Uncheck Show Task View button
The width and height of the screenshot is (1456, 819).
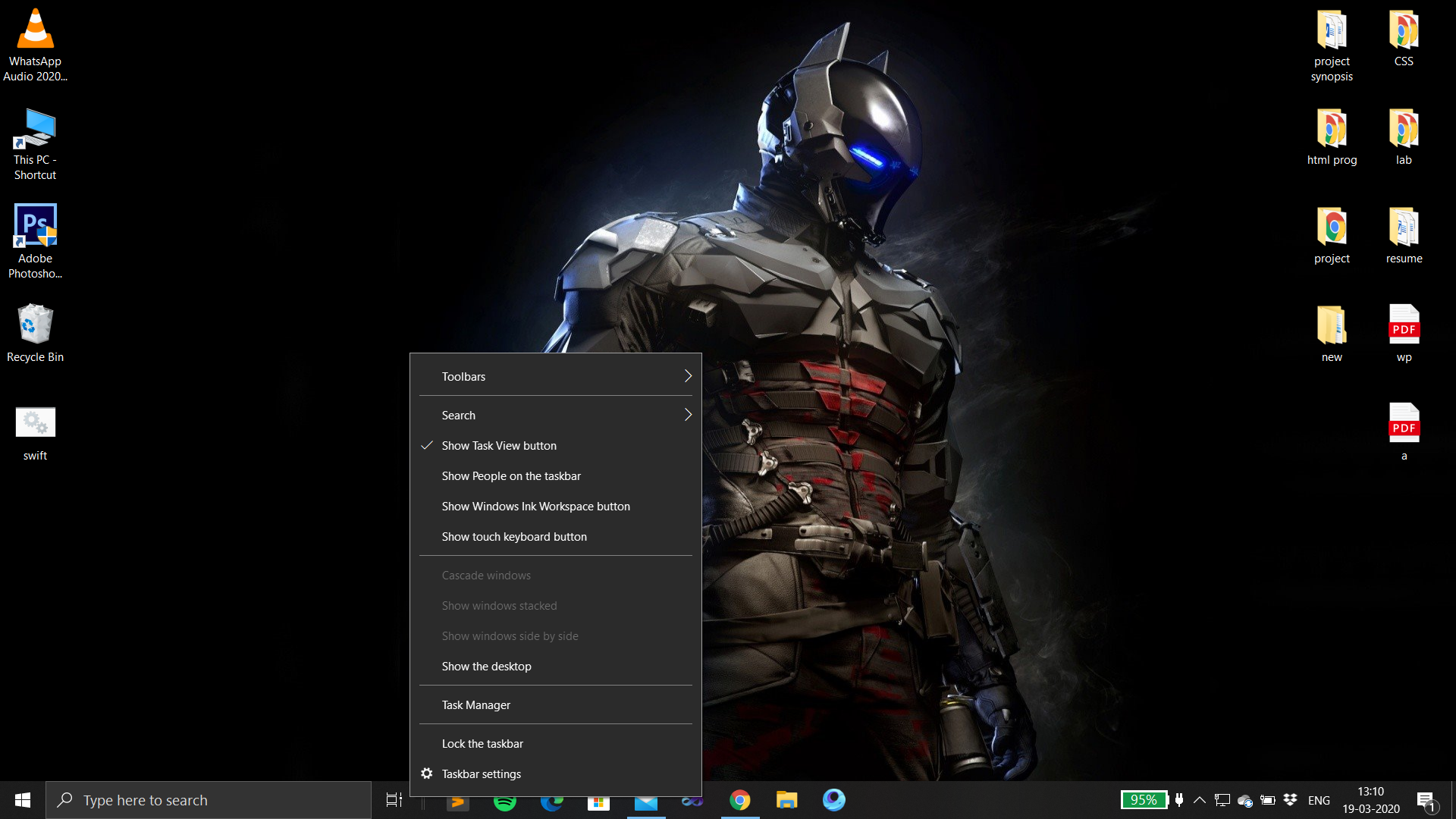coord(555,446)
